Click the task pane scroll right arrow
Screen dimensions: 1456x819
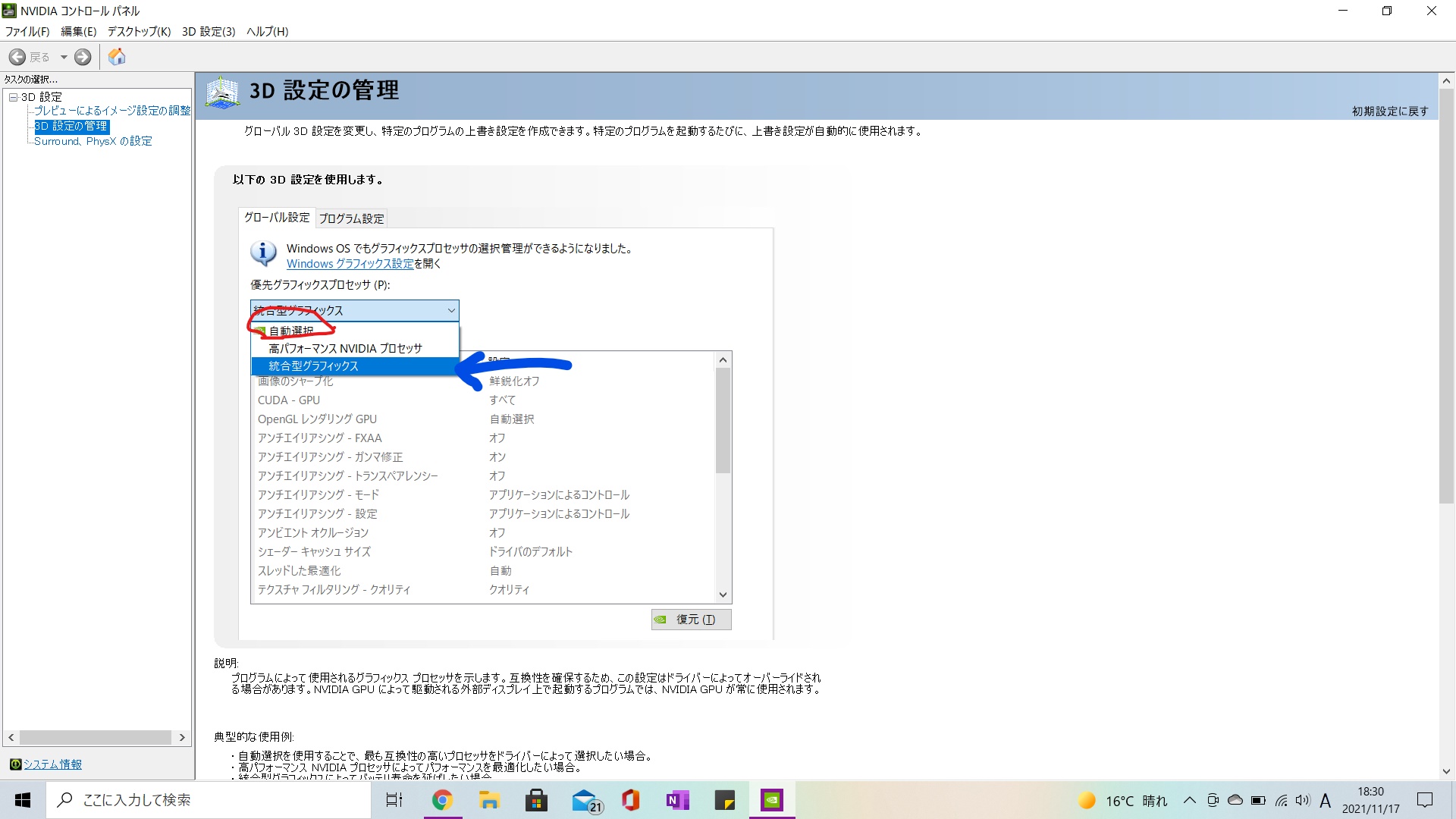pyautogui.click(x=182, y=737)
